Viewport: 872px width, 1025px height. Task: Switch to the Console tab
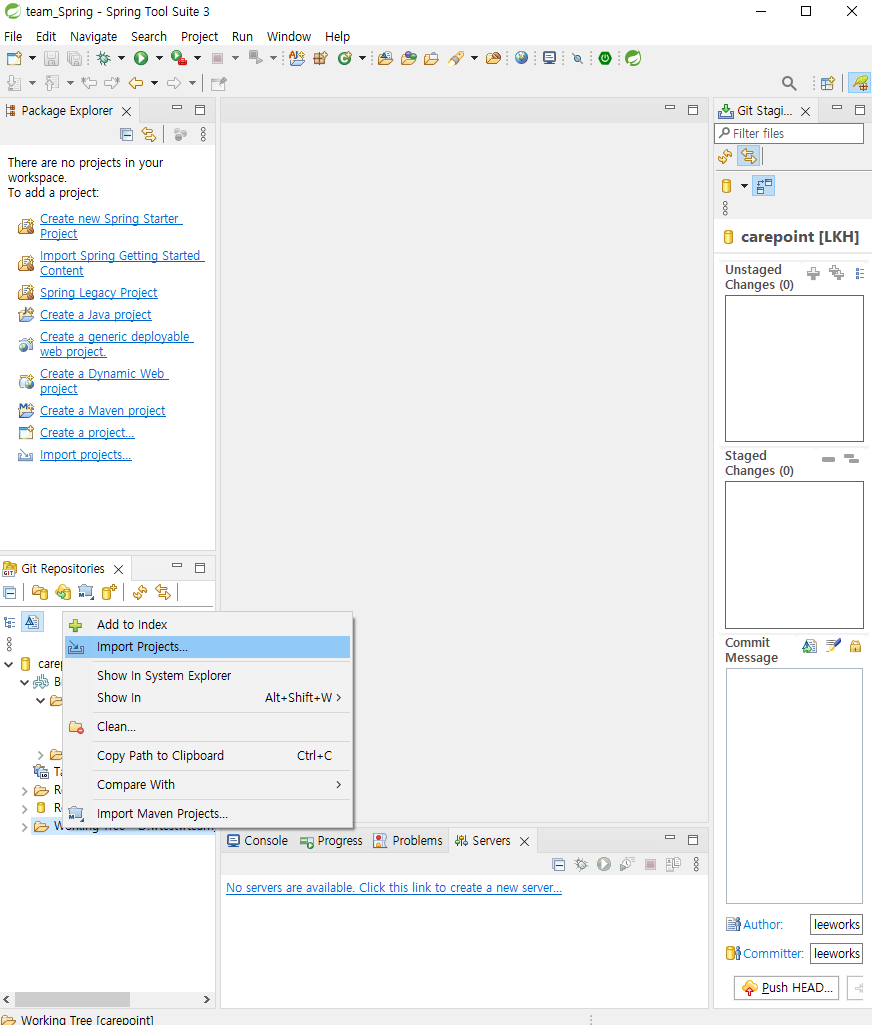[x=258, y=841]
